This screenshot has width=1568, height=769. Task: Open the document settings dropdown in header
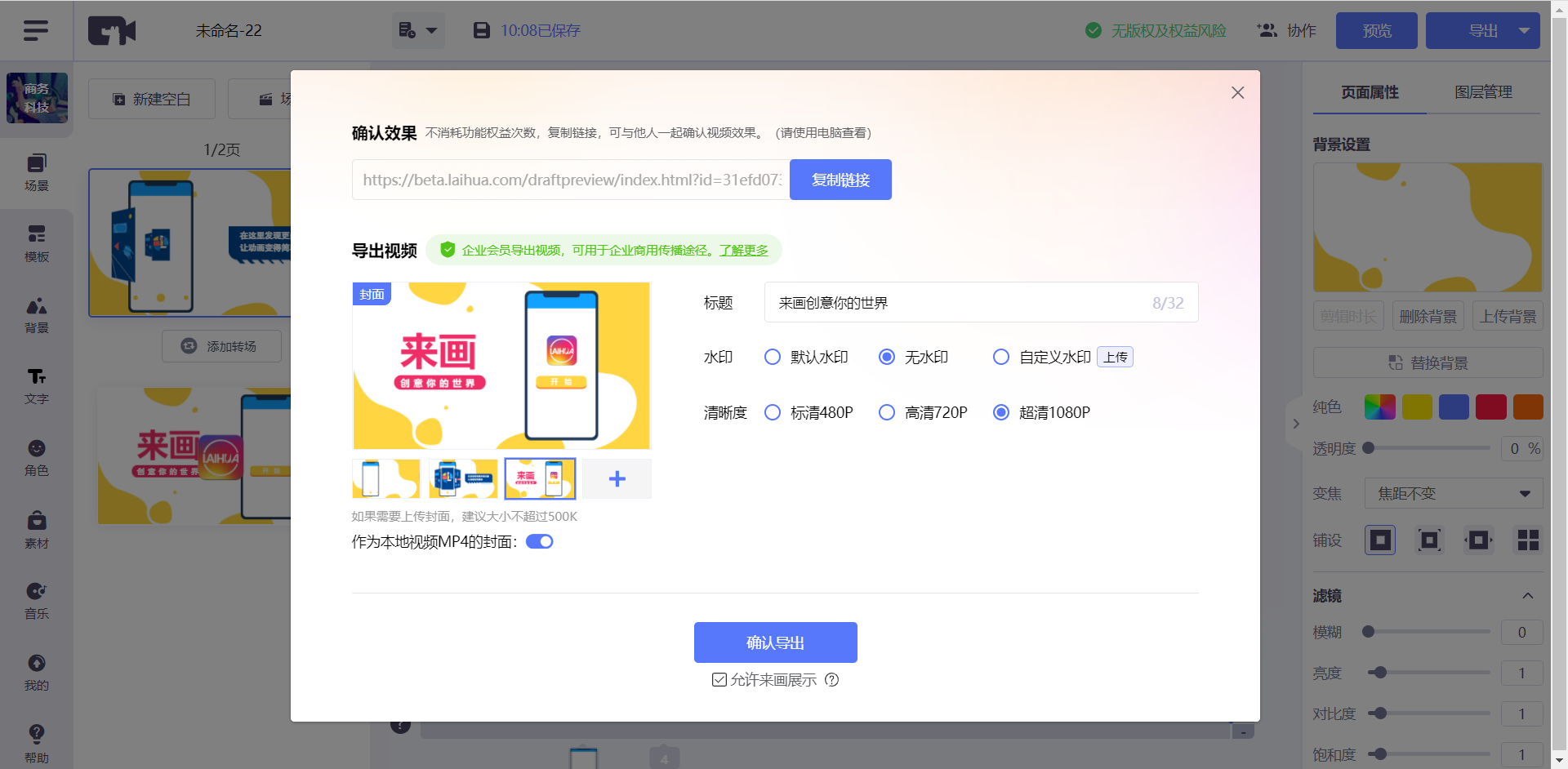[418, 30]
